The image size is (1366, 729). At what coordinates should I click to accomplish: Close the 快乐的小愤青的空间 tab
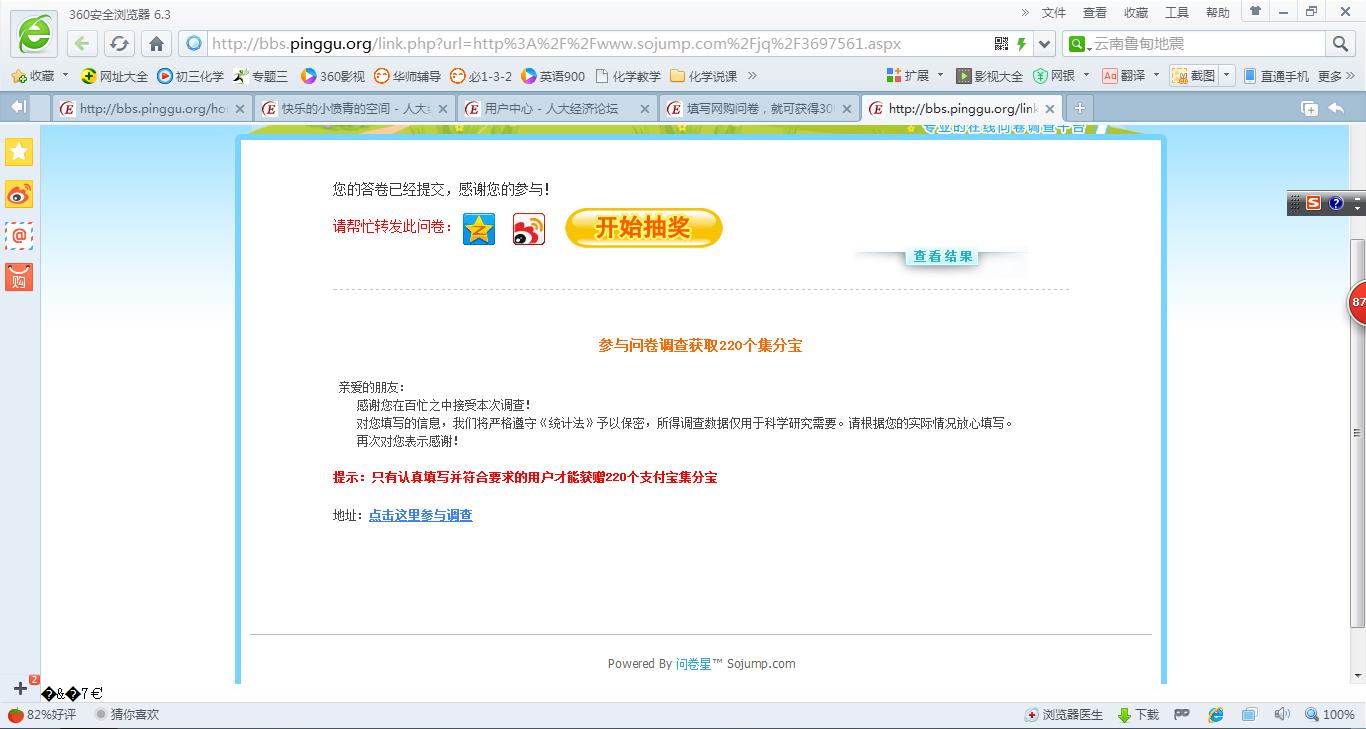pyautogui.click(x=442, y=109)
